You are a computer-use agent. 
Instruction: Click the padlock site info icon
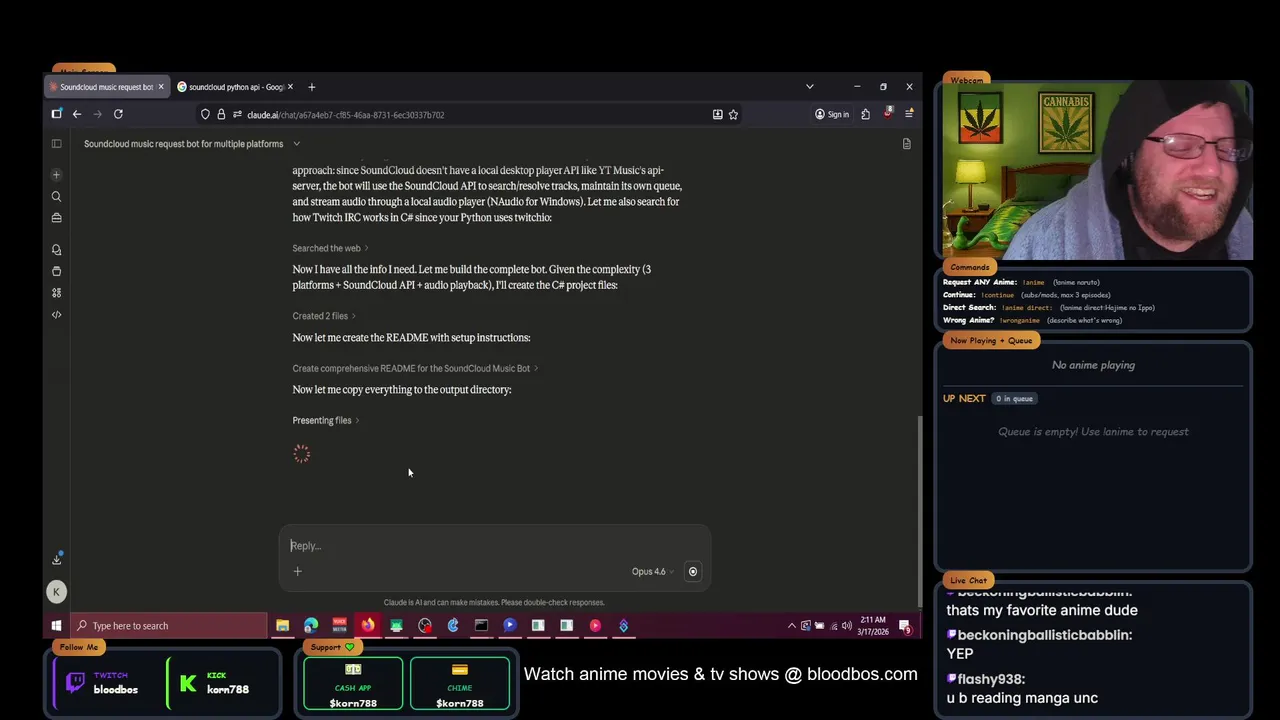tap(221, 114)
